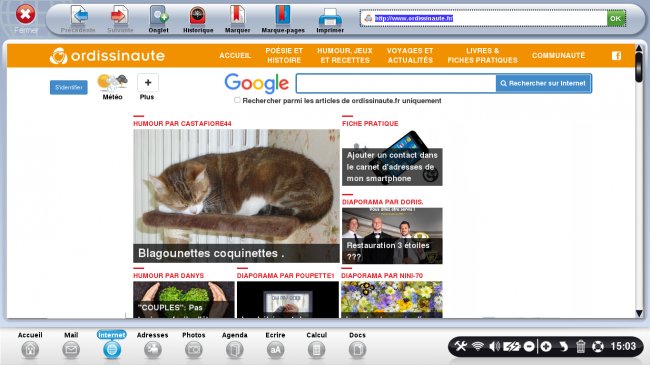The height and width of the screenshot is (365, 650).
Task: Open the COMMUNAUTÉ menu
Action: (558, 55)
